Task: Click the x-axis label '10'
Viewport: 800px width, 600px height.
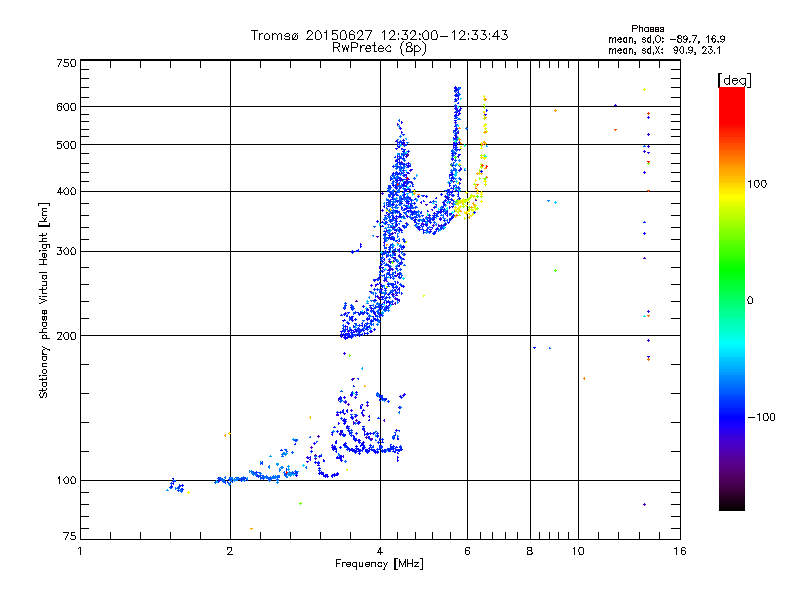Action: pos(578,551)
